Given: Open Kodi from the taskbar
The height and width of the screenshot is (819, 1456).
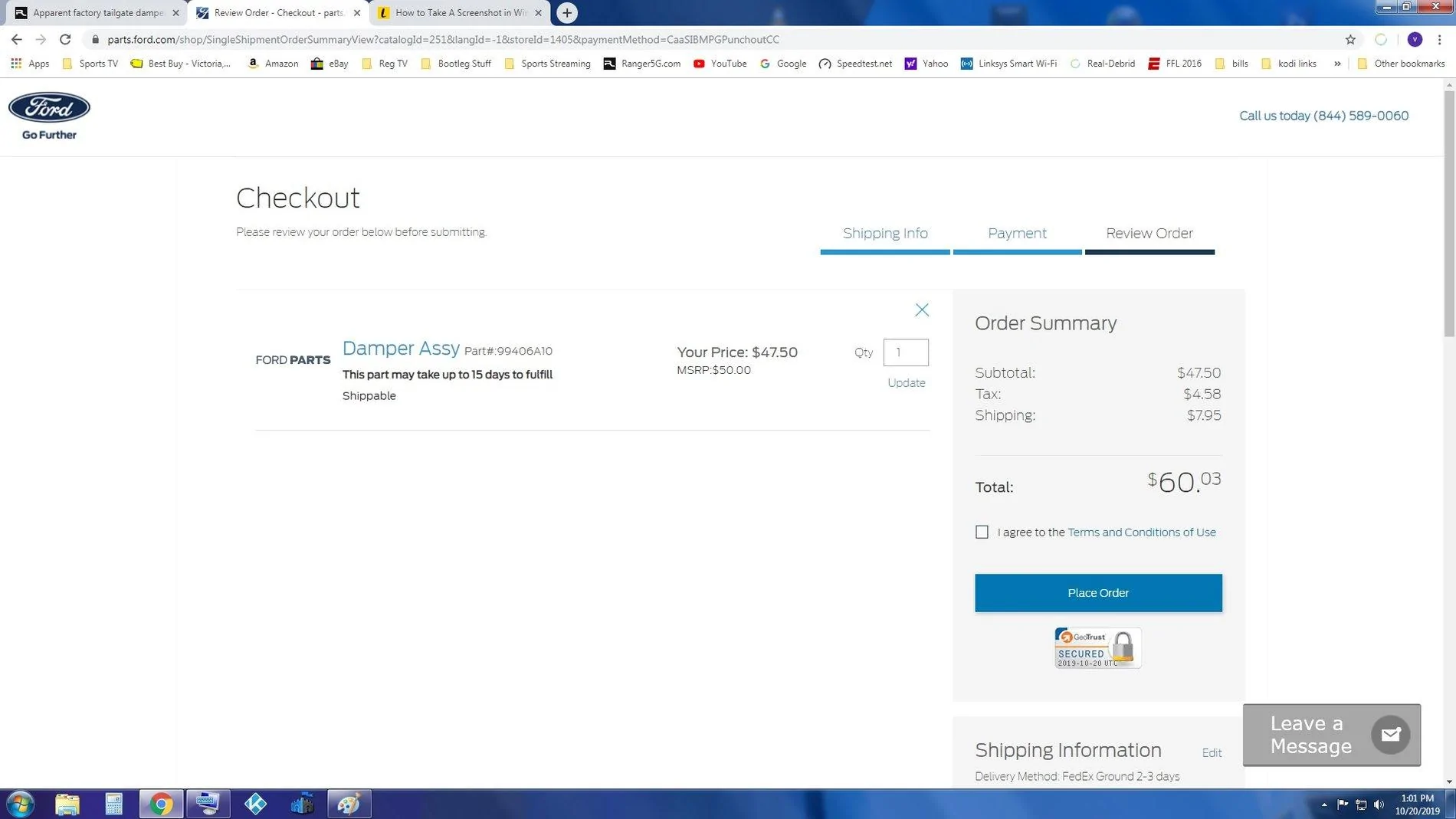Looking at the screenshot, I should tap(255, 804).
